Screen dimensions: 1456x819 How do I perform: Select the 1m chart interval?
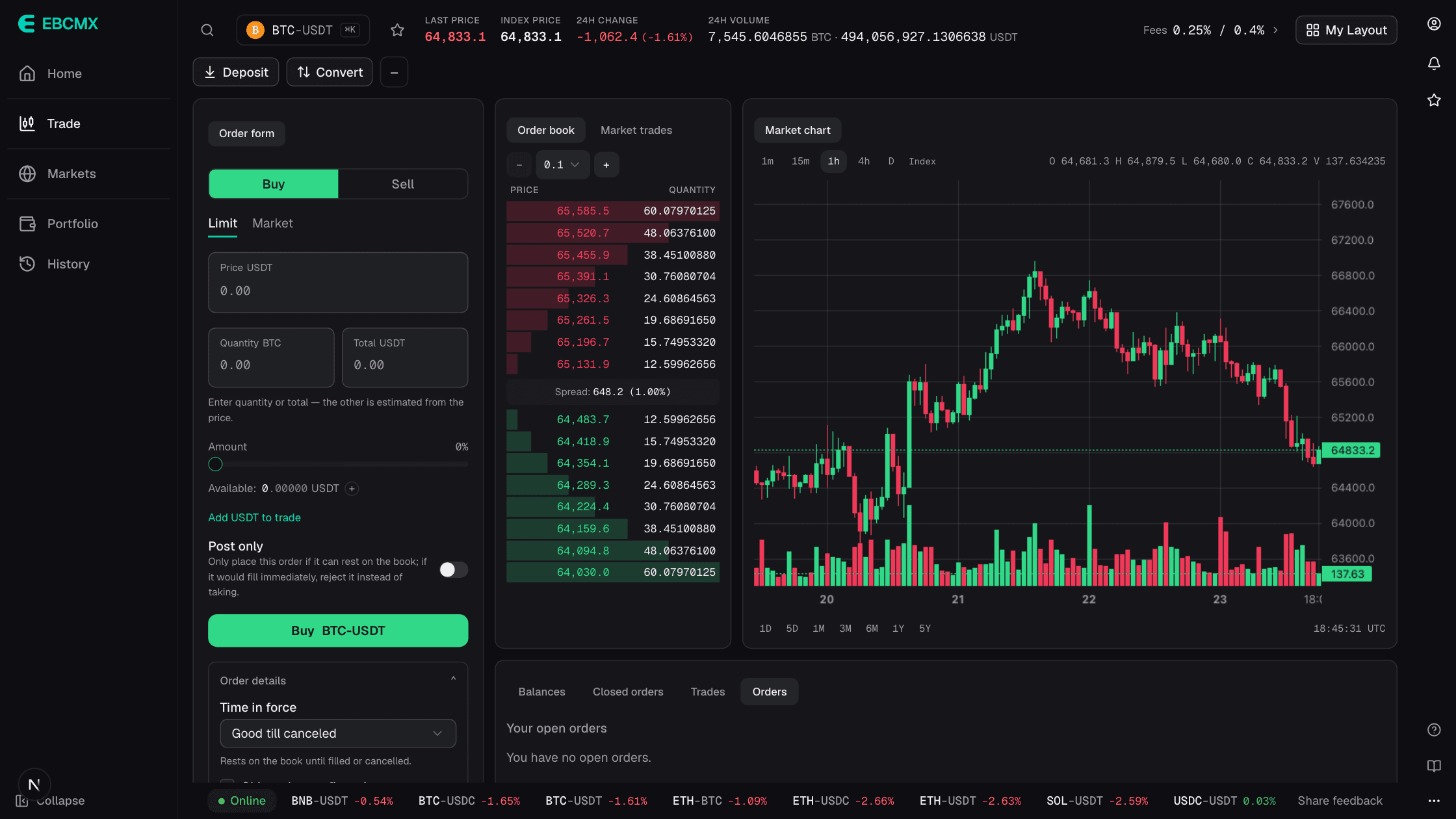[x=768, y=161]
